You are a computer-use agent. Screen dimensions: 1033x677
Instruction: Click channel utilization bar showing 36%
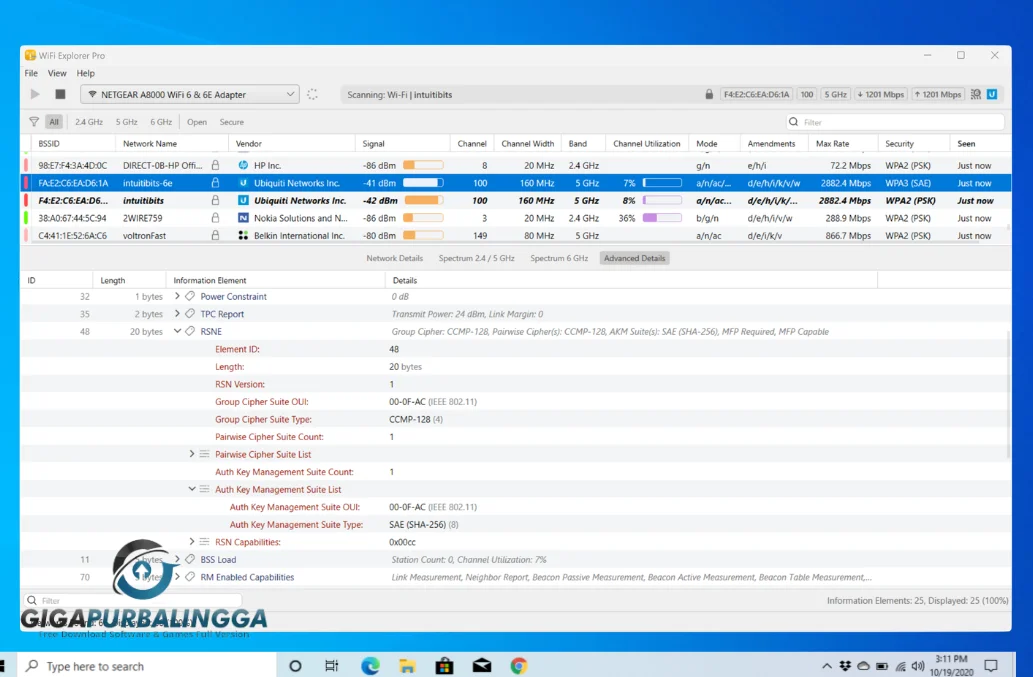pyautogui.click(x=662, y=218)
